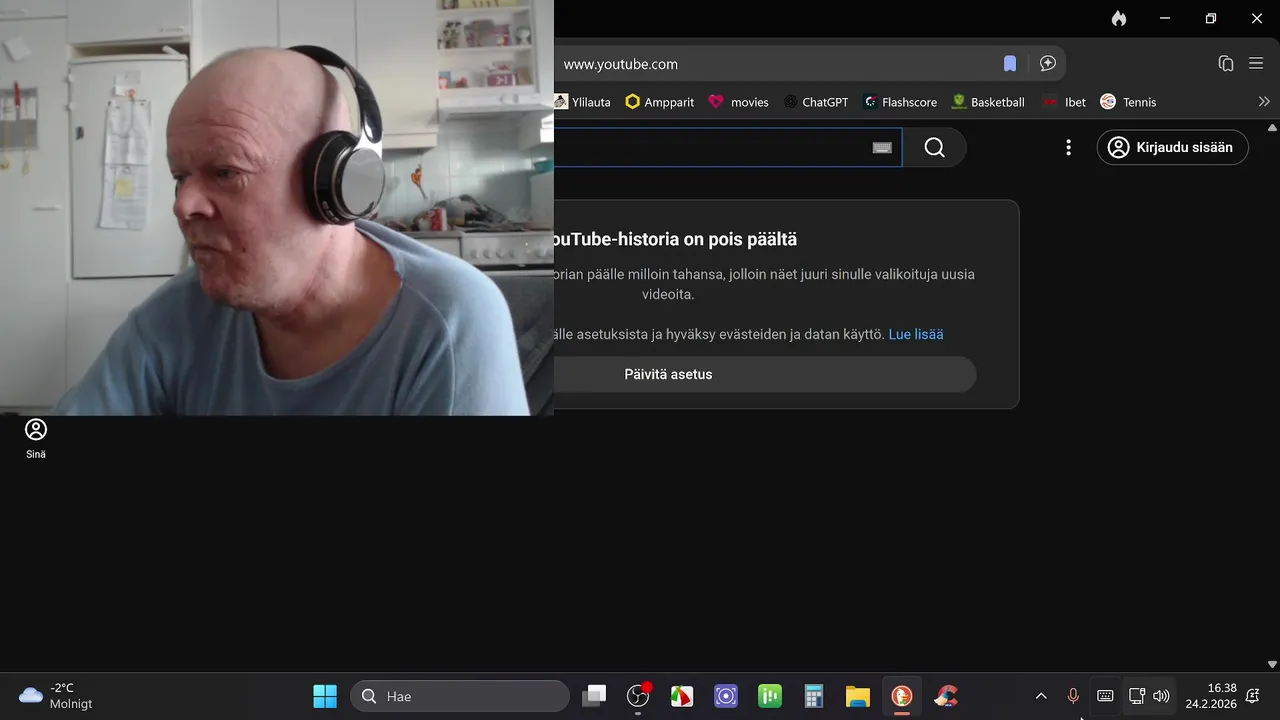Open the Ylilauta bookmark
The image size is (1280, 720).
coord(582,102)
